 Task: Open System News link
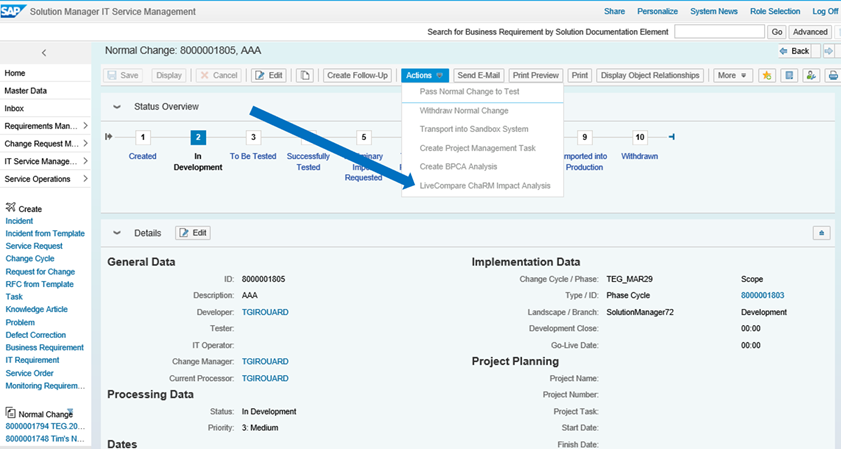click(714, 11)
